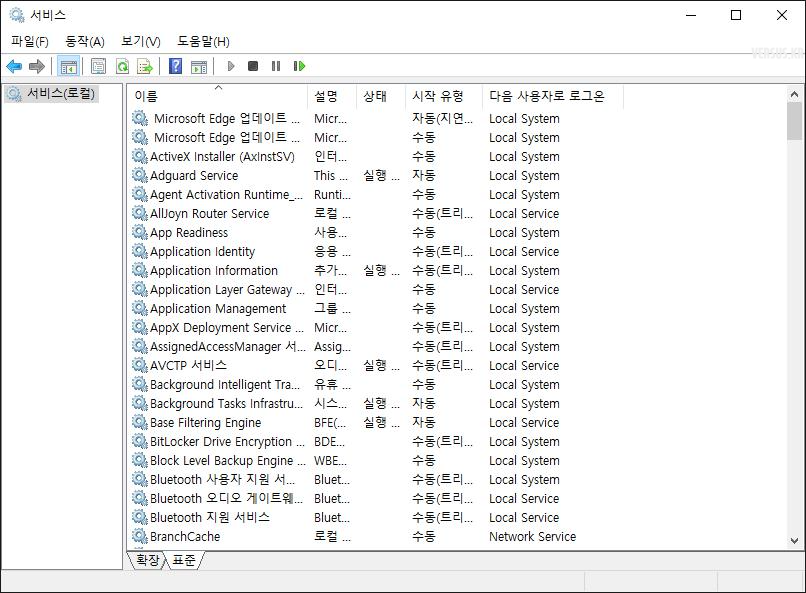This screenshot has height=593, width=806.
Task: Click the gear icon beside BranchCache
Action: [140, 536]
